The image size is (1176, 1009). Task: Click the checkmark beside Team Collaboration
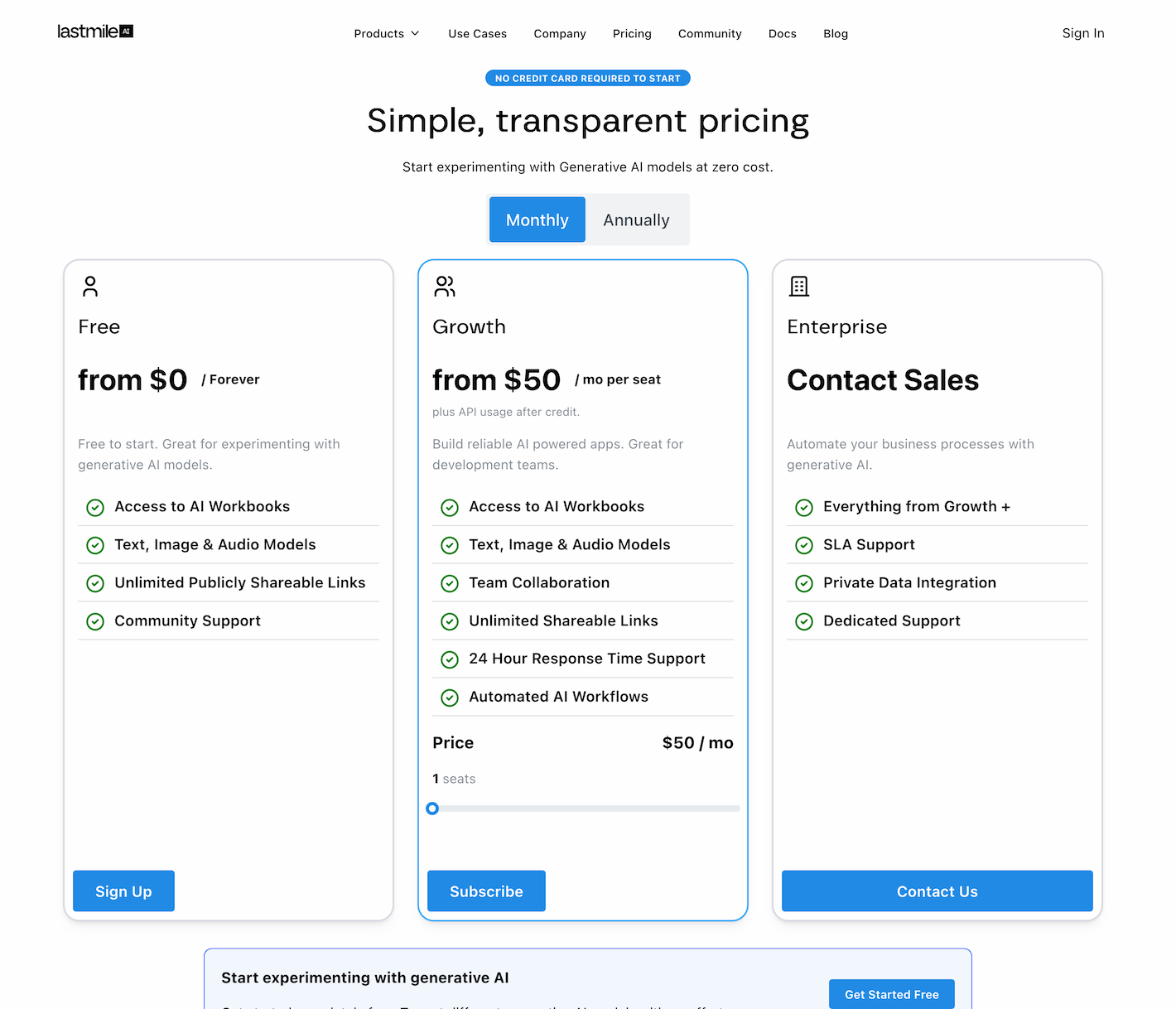(x=450, y=583)
